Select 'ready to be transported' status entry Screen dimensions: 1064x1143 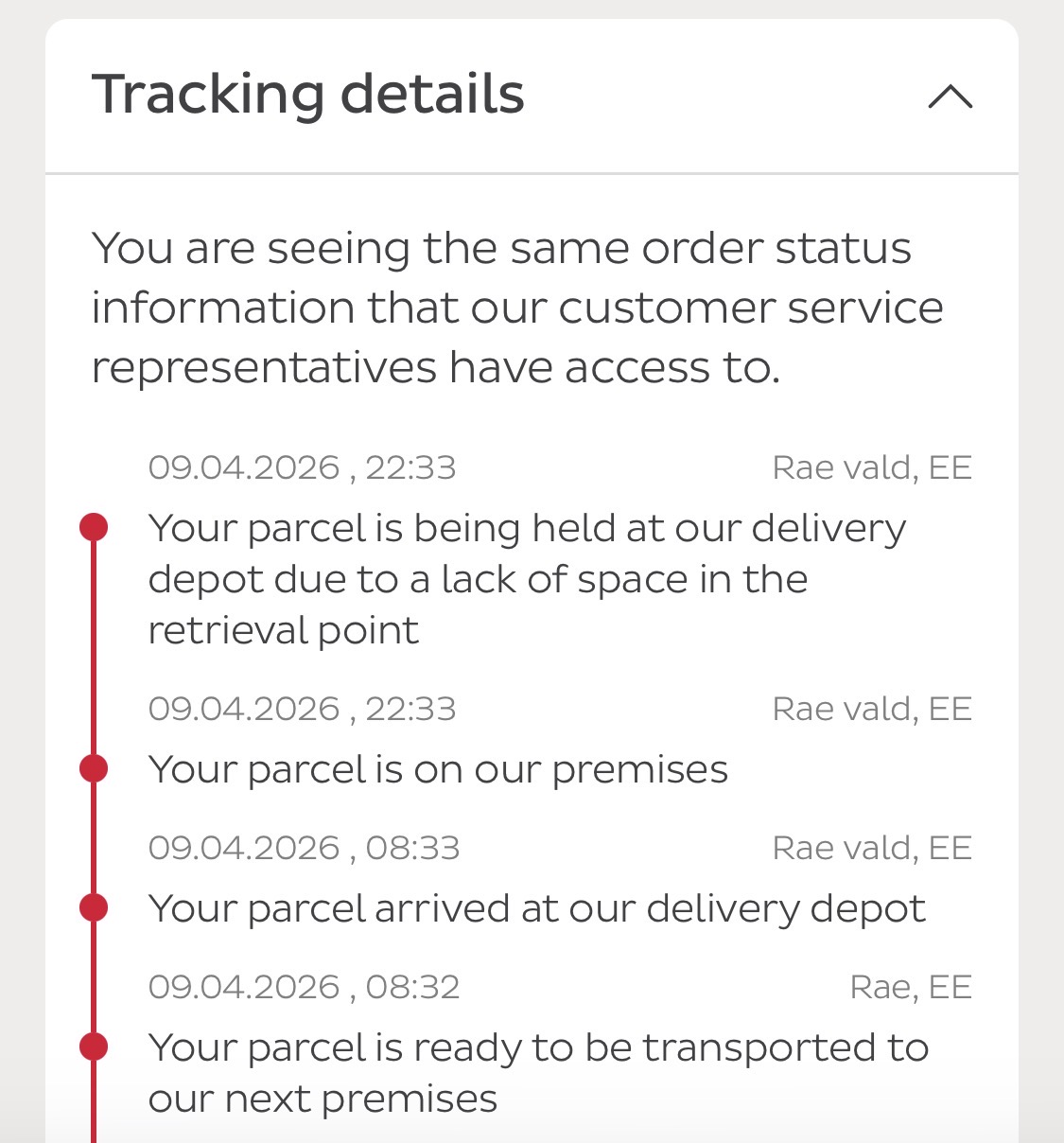pyautogui.click(x=537, y=1072)
